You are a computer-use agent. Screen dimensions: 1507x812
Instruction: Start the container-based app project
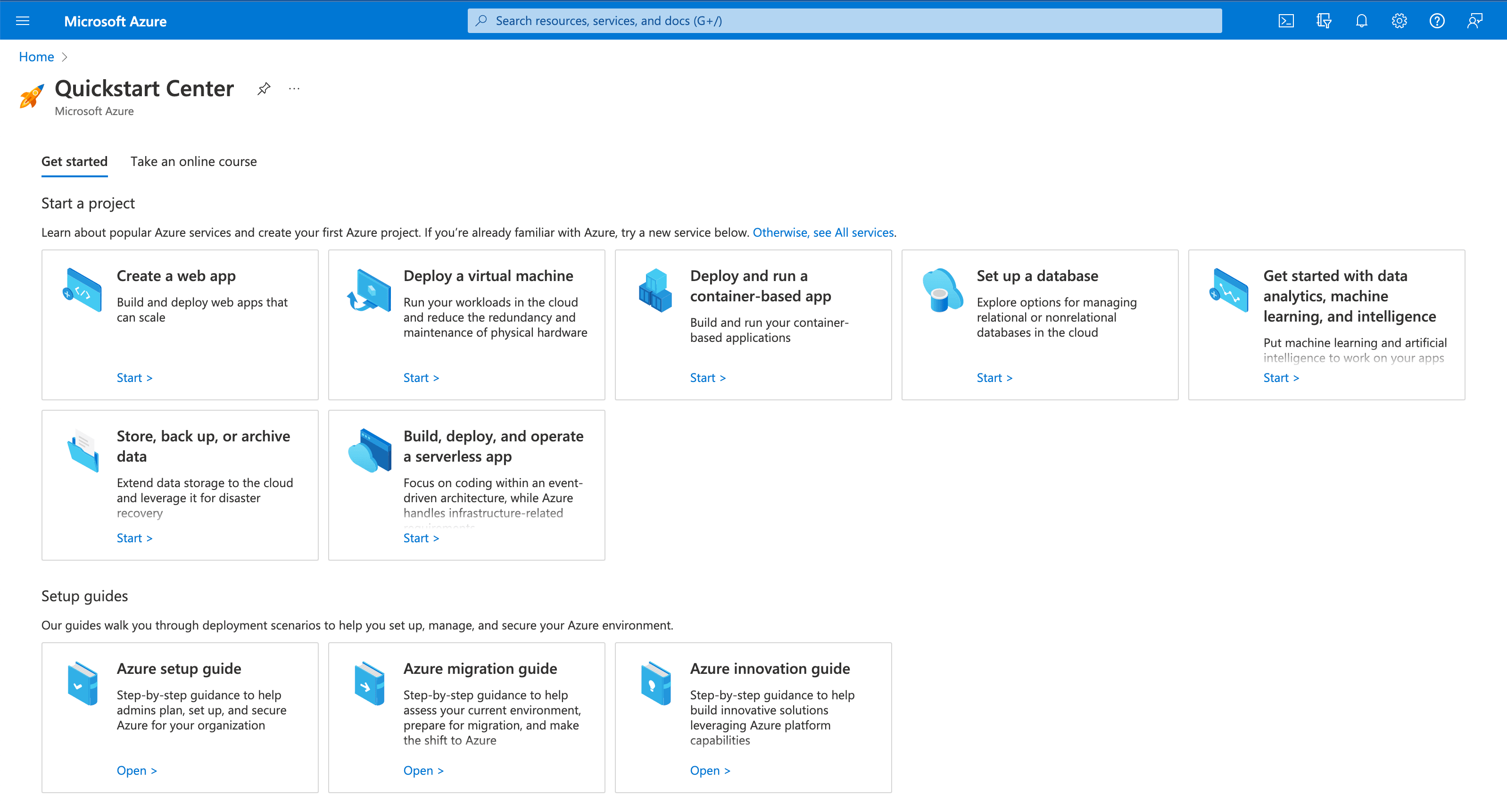(707, 377)
